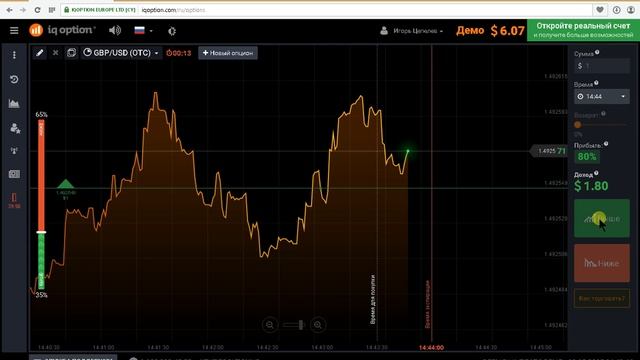Open the area chart sidebar icon
The image size is (640, 360).
point(14,104)
